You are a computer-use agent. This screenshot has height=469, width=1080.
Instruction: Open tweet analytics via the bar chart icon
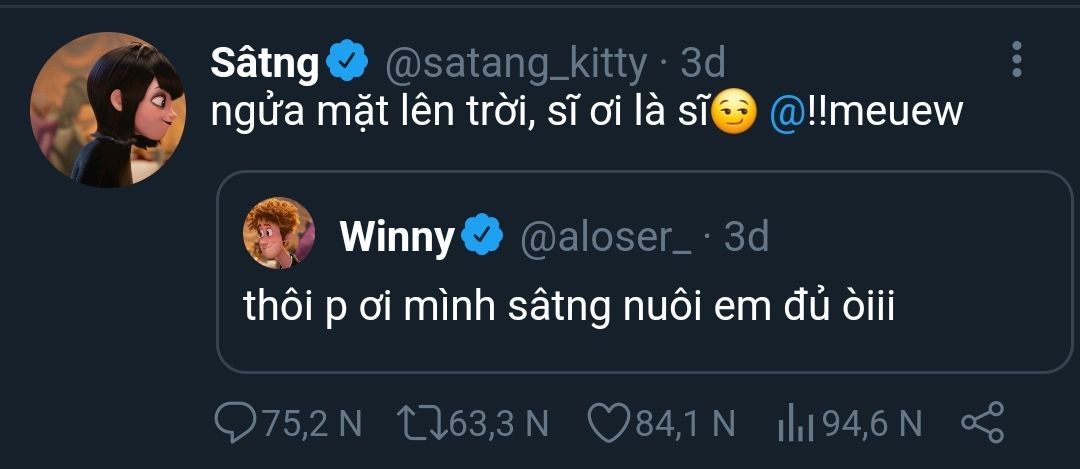(795, 423)
